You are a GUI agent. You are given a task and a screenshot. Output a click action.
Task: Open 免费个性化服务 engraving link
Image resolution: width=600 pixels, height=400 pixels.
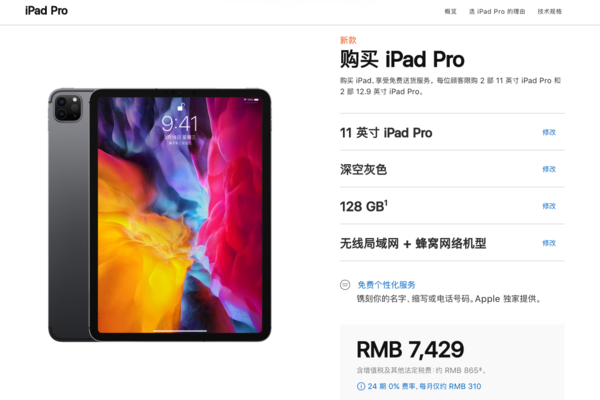[386, 285]
